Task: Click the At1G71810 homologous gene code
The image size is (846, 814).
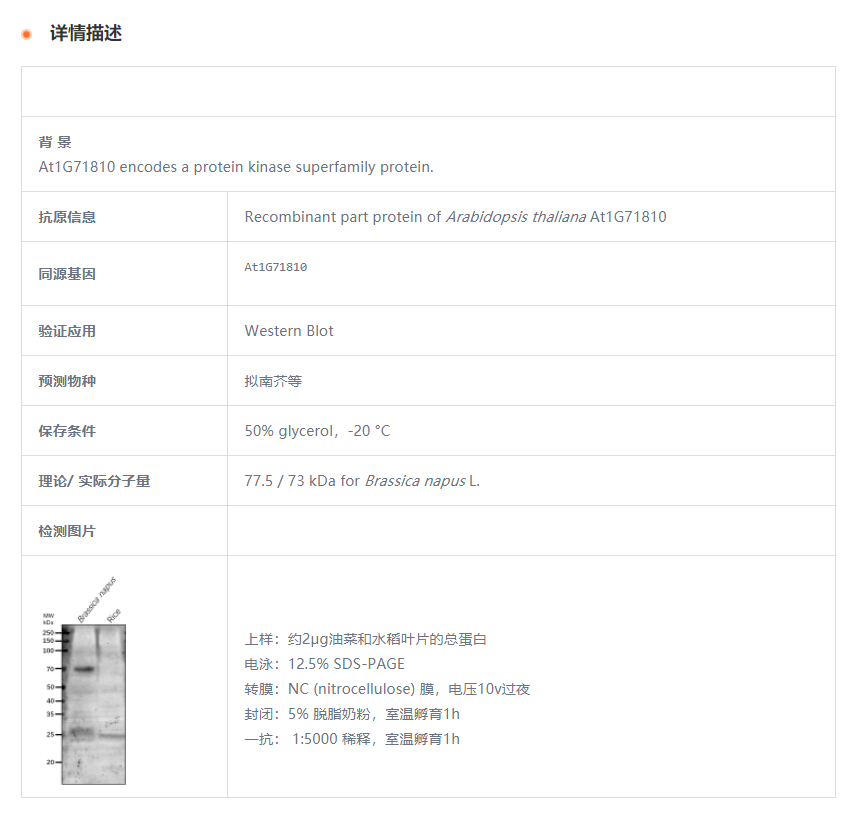Action: tap(275, 267)
